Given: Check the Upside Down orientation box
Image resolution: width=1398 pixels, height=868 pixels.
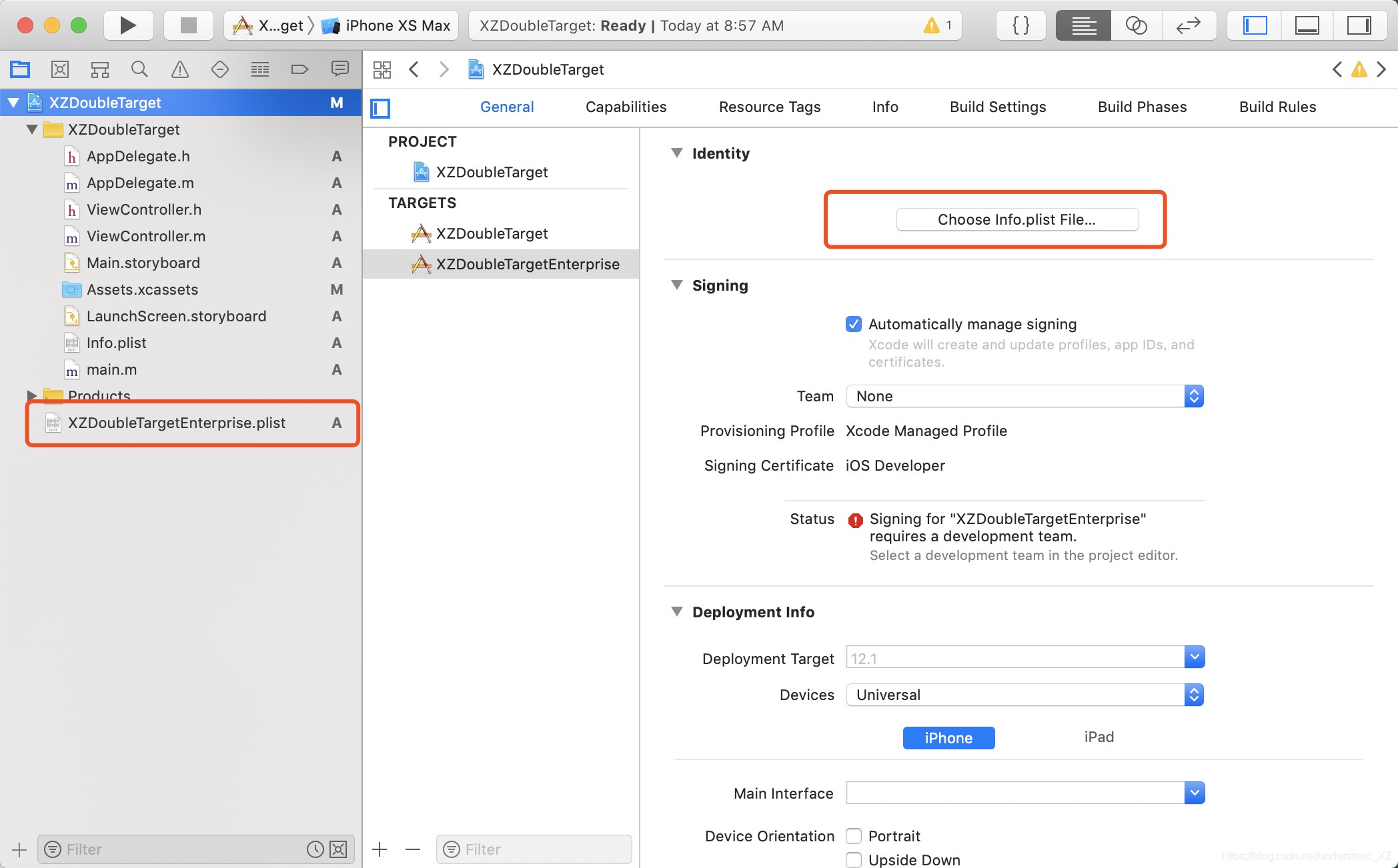Looking at the screenshot, I should (x=853, y=859).
